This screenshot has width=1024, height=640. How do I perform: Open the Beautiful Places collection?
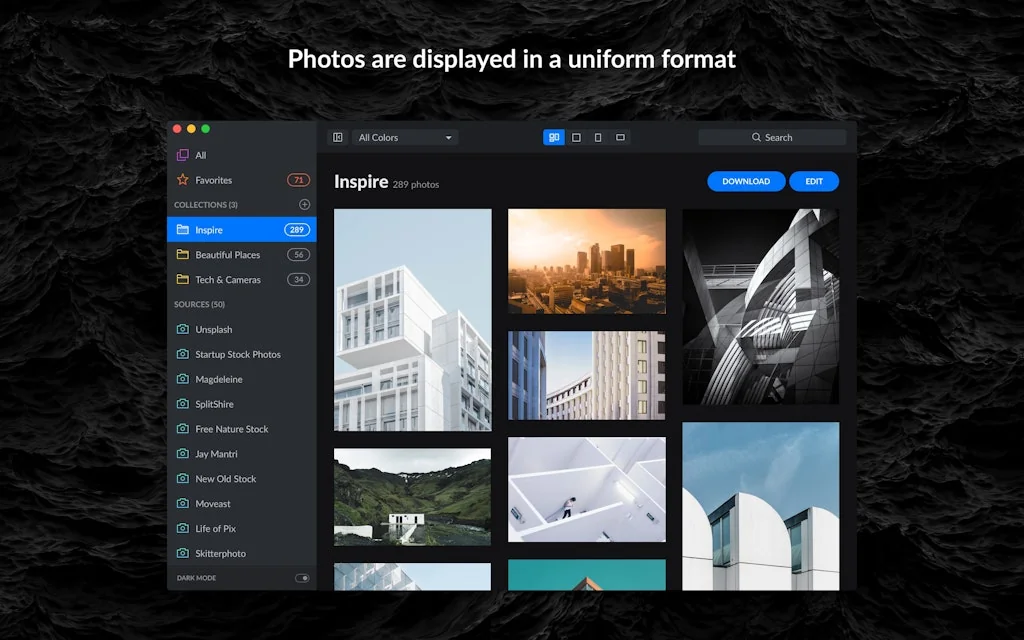[227, 255]
